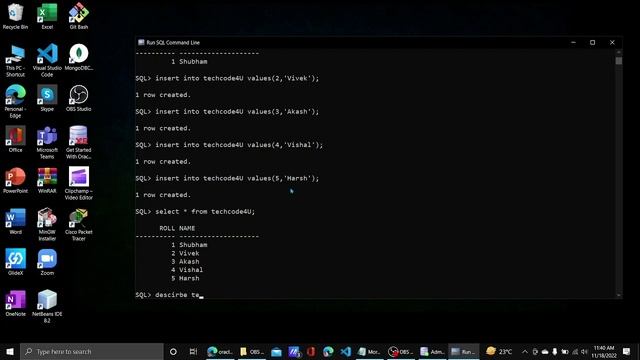Select the MongoDB Compass desktop icon

(x=79, y=57)
